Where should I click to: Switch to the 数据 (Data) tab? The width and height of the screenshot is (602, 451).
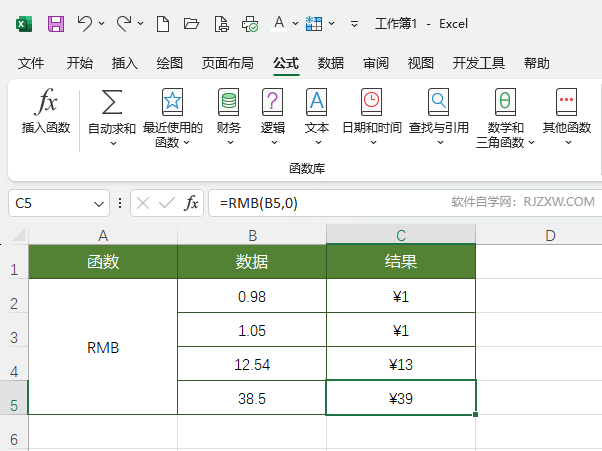pyautogui.click(x=331, y=63)
